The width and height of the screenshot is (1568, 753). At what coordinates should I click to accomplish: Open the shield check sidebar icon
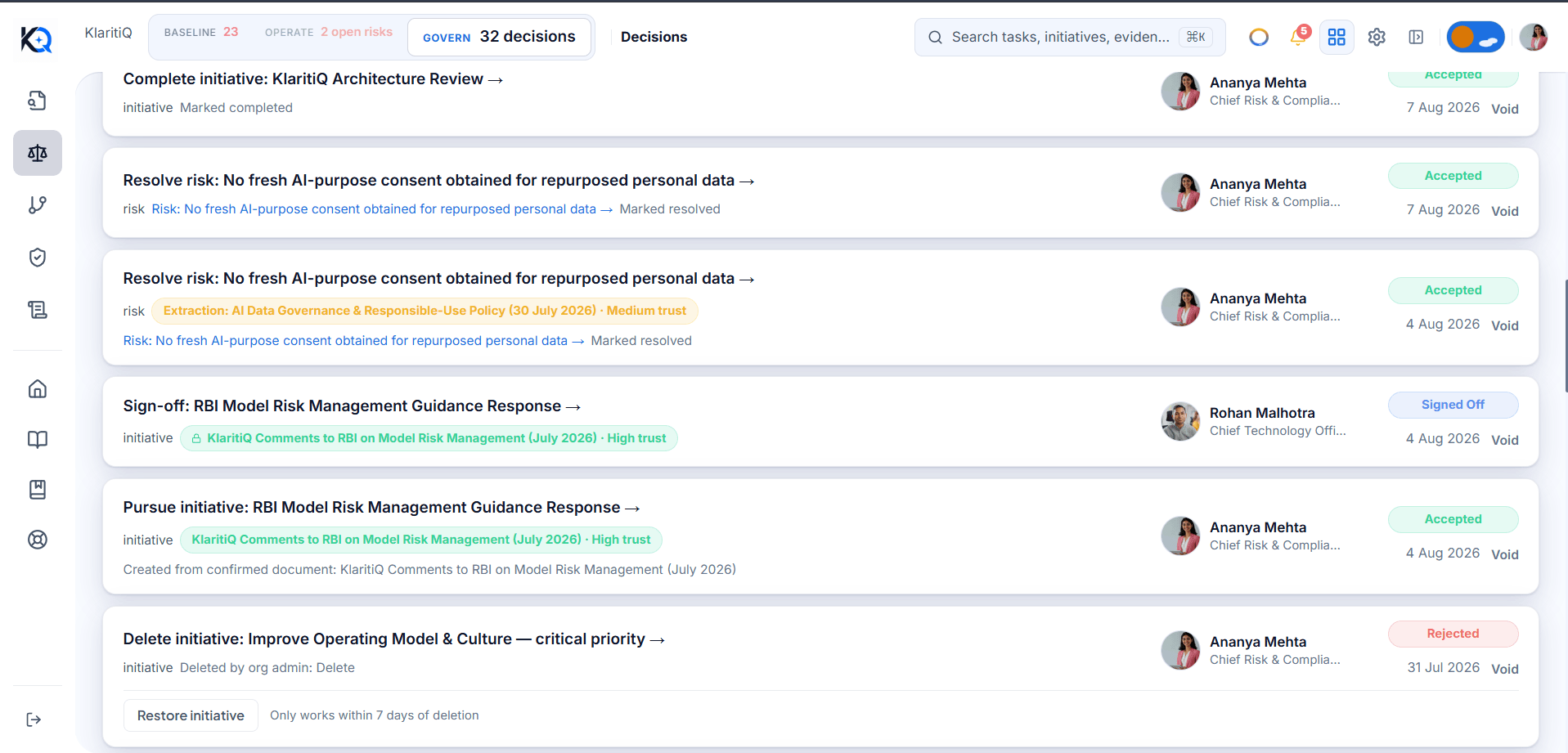tap(38, 258)
